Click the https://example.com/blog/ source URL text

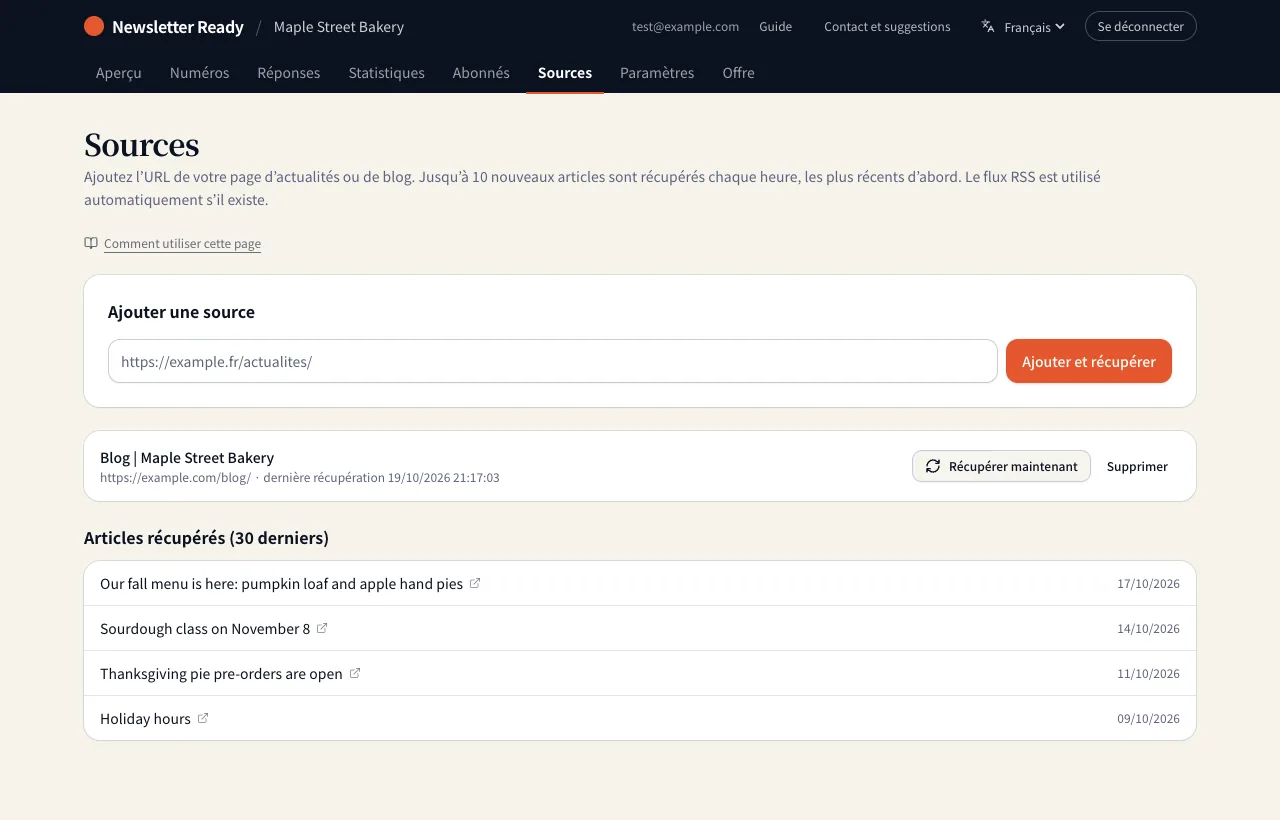point(175,478)
